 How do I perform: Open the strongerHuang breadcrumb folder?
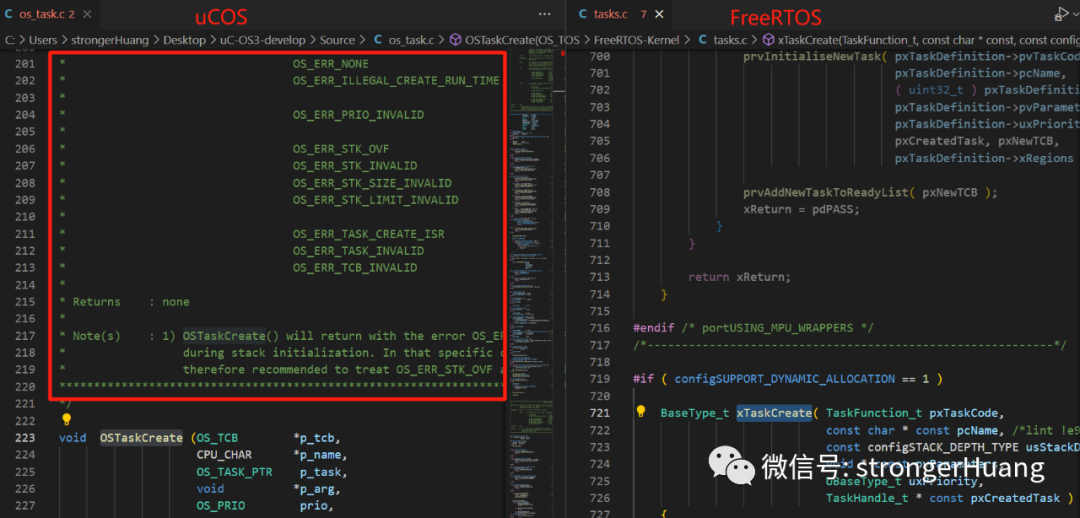tap(109, 40)
